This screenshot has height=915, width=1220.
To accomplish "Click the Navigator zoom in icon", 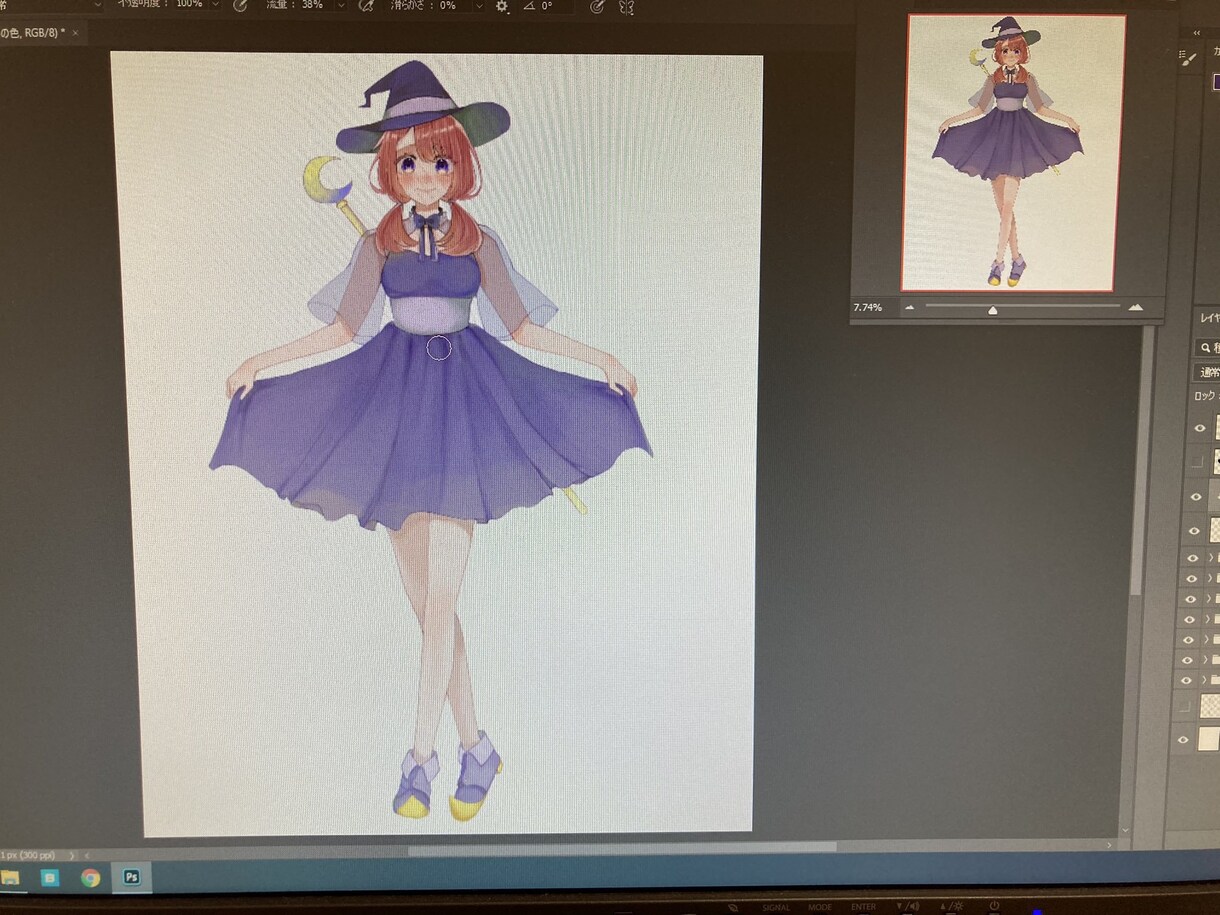I will [x=1135, y=307].
